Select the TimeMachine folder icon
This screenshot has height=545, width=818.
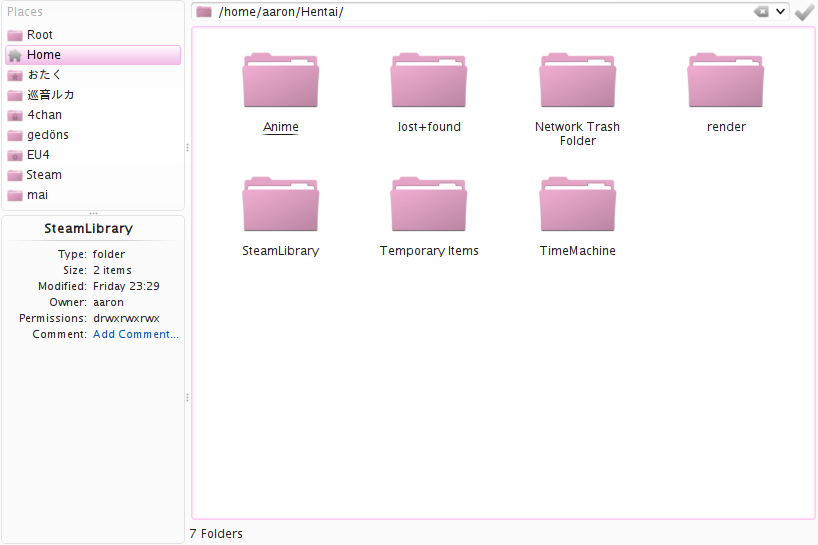point(578,204)
